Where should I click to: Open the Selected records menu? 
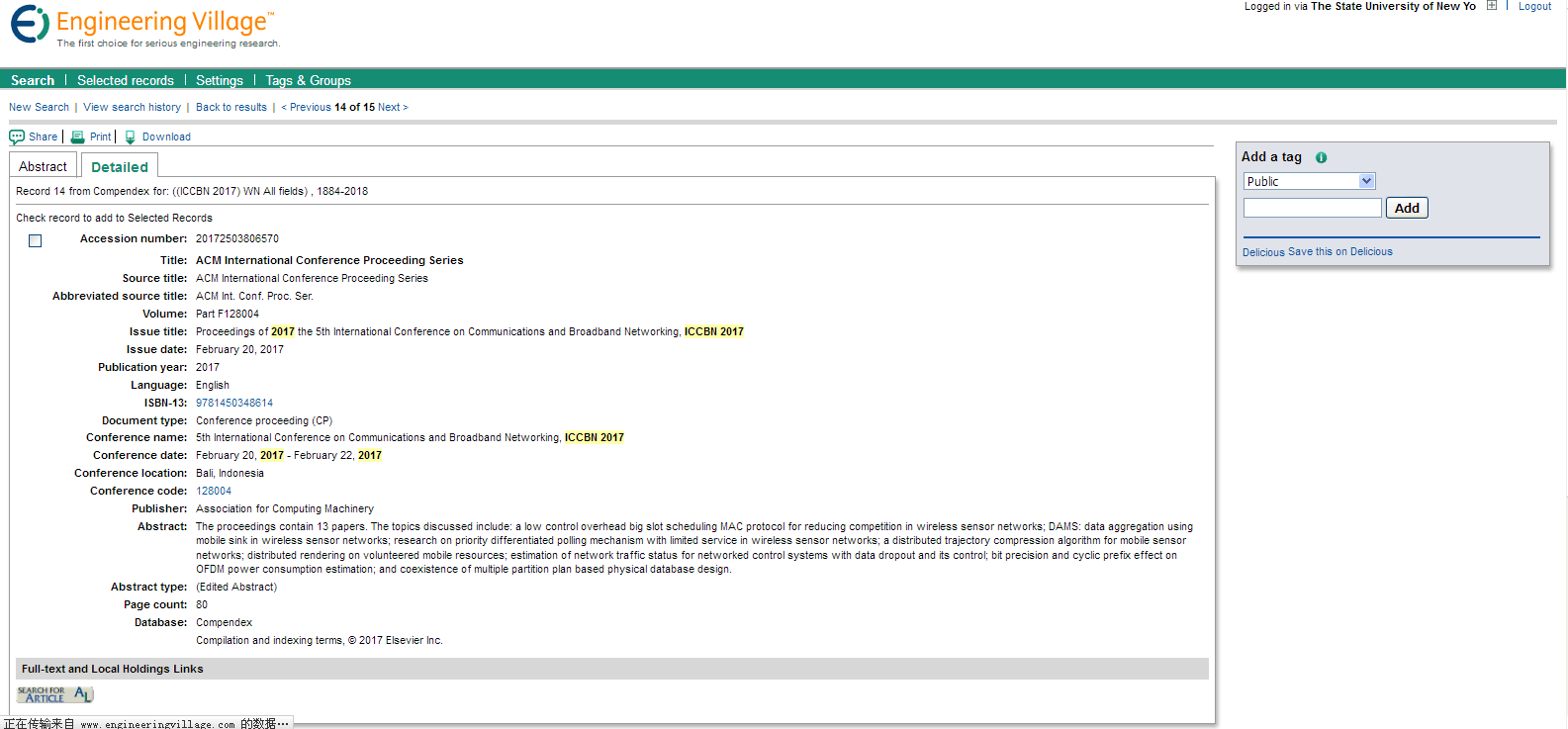click(x=126, y=80)
